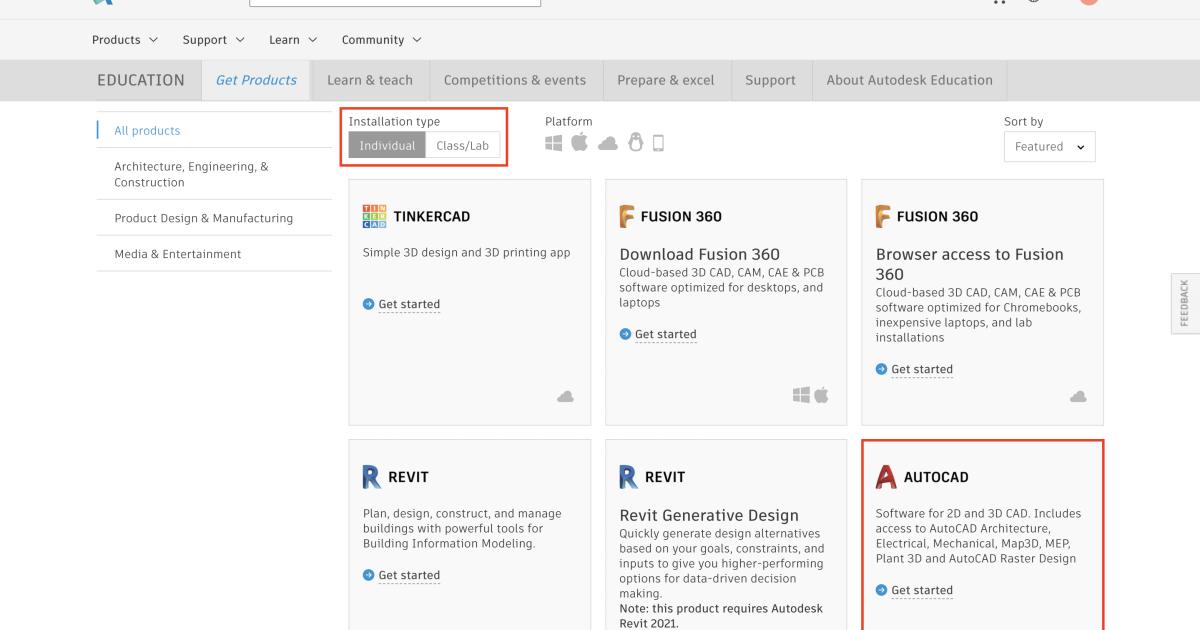Click the AutoCAD red A logo
This screenshot has height=630, width=1200.
[x=886, y=477]
